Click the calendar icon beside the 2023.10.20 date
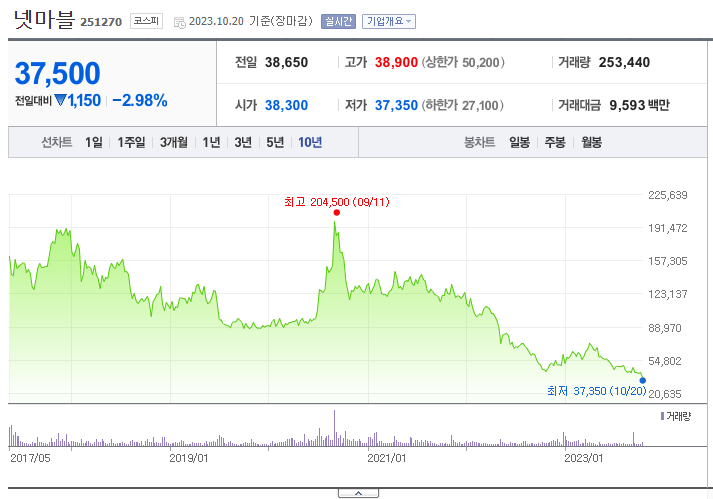Image resolution: width=713 pixels, height=499 pixels. 179,21
